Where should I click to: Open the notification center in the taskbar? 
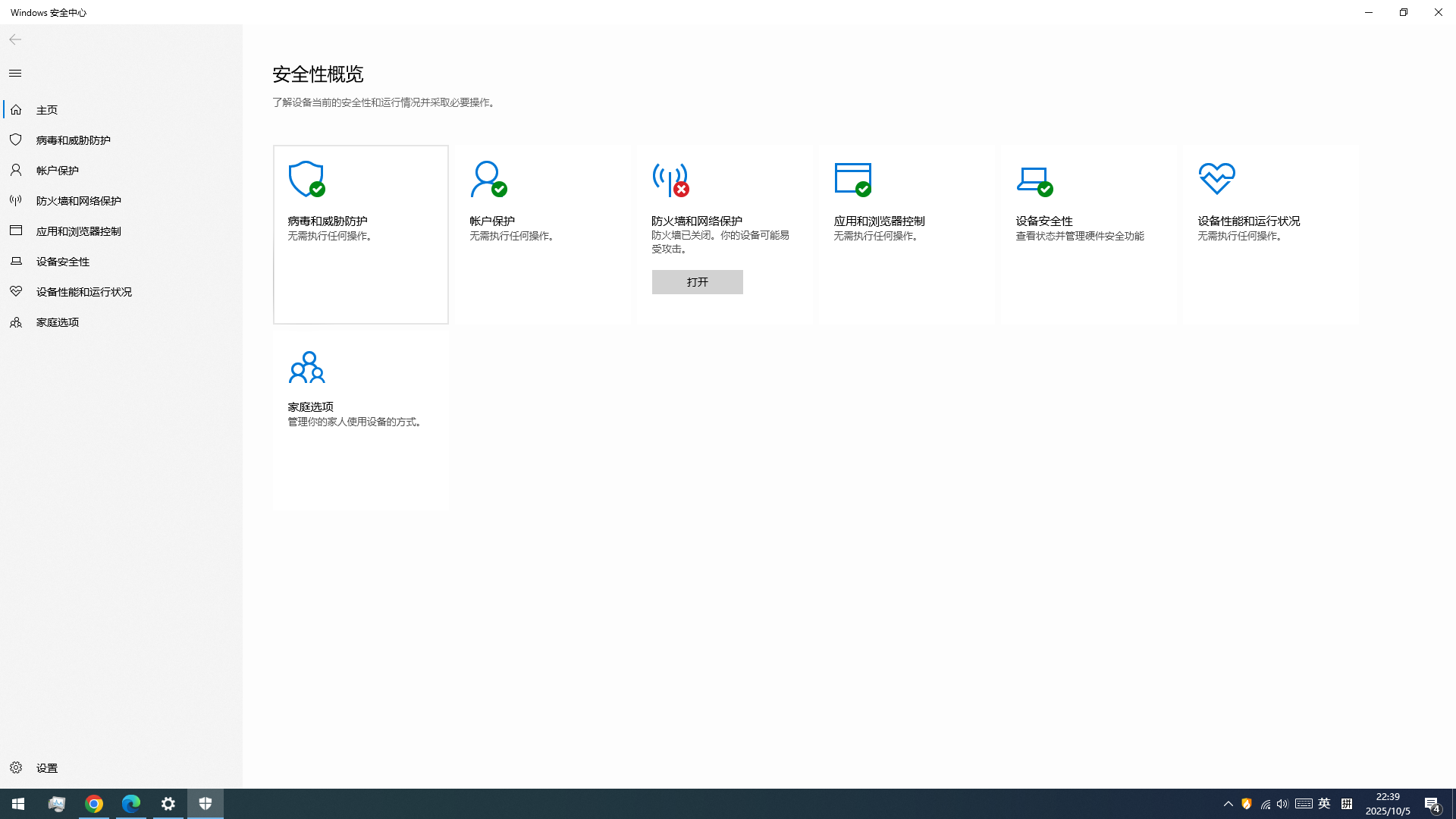tap(1432, 804)
